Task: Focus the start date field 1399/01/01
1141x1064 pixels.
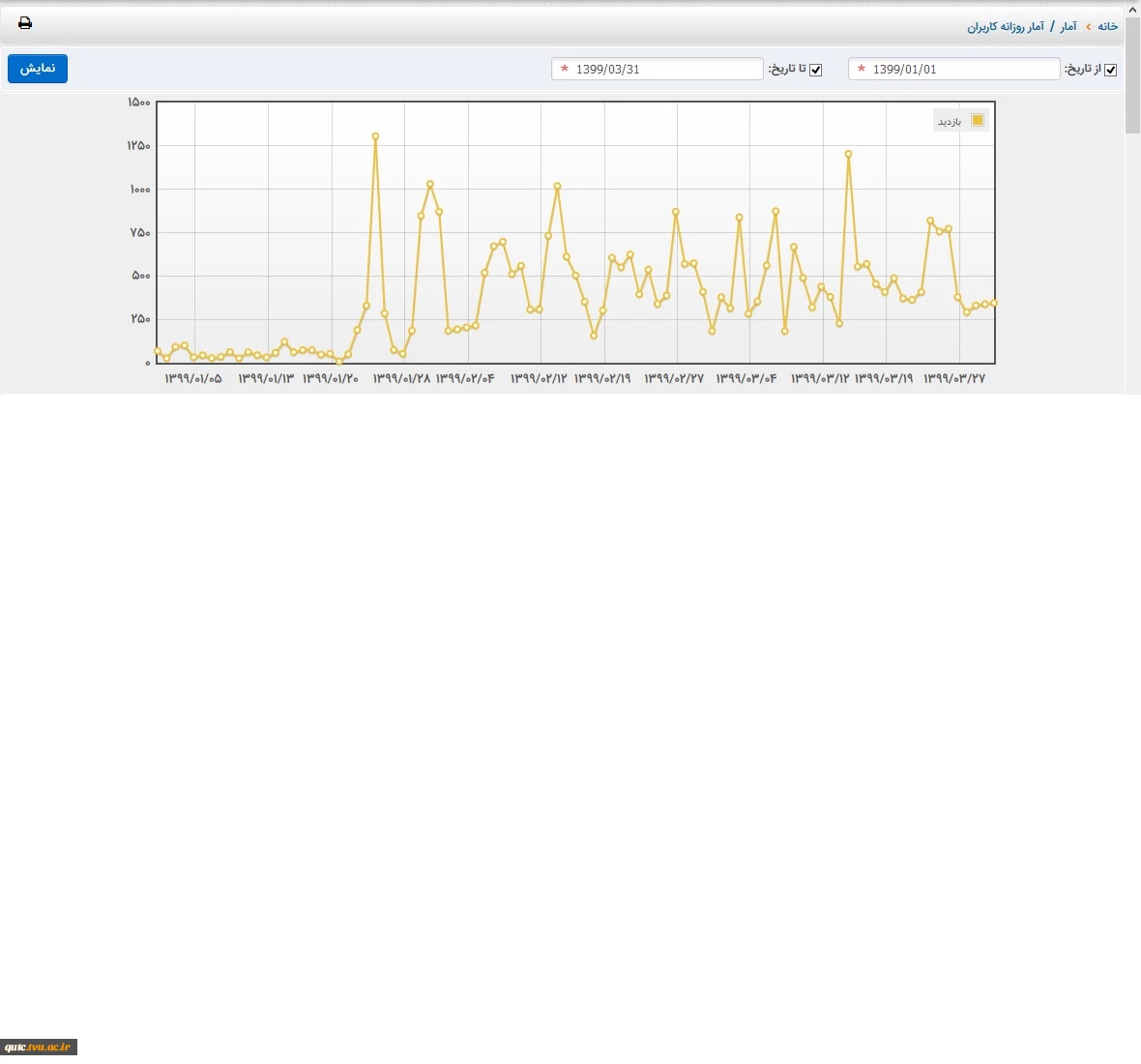Action: pyautogui.click(x=957, y=70)
